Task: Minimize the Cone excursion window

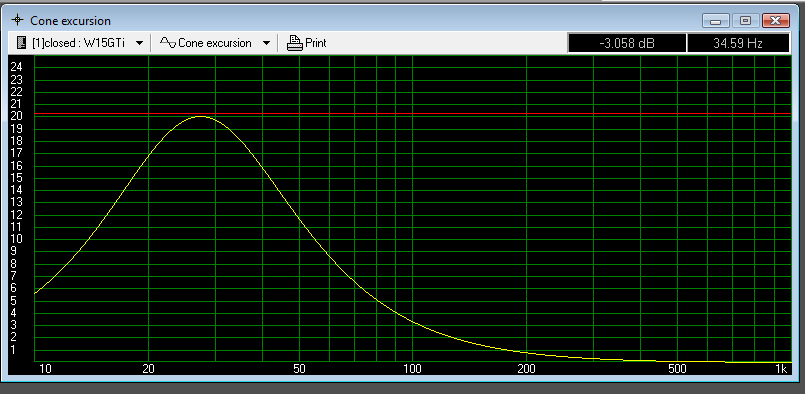Action: pyautogui.click(x=716, y=21)
